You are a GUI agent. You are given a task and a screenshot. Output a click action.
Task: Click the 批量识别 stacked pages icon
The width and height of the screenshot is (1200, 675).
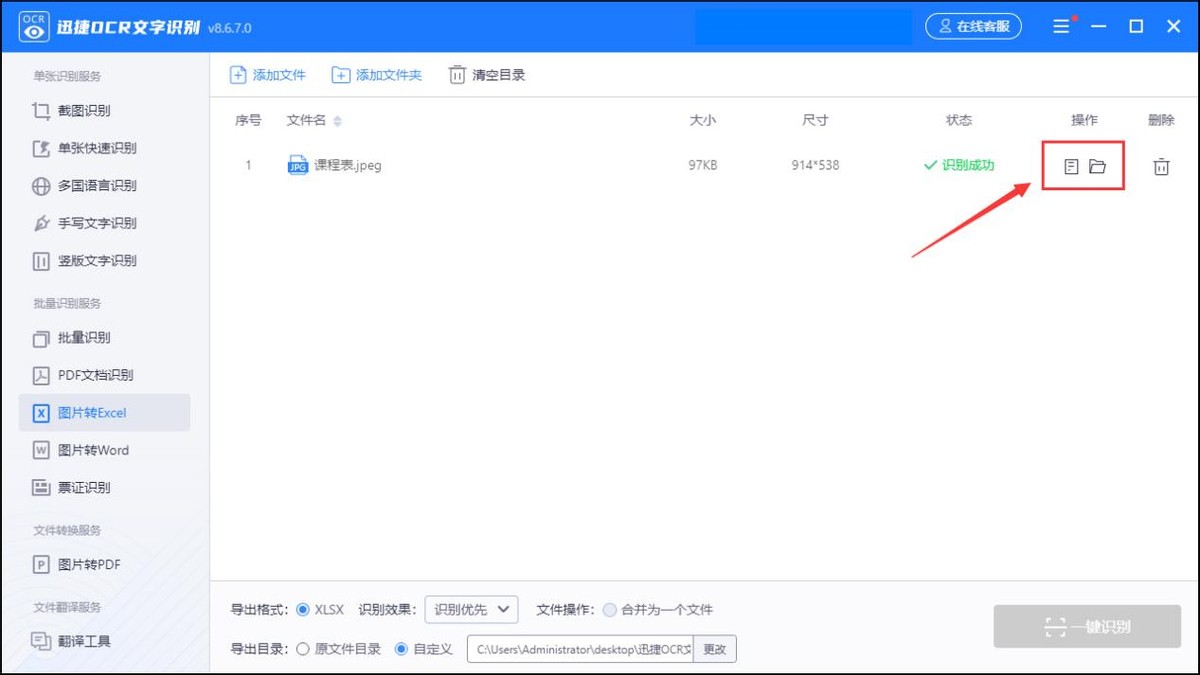pos(41,338)
